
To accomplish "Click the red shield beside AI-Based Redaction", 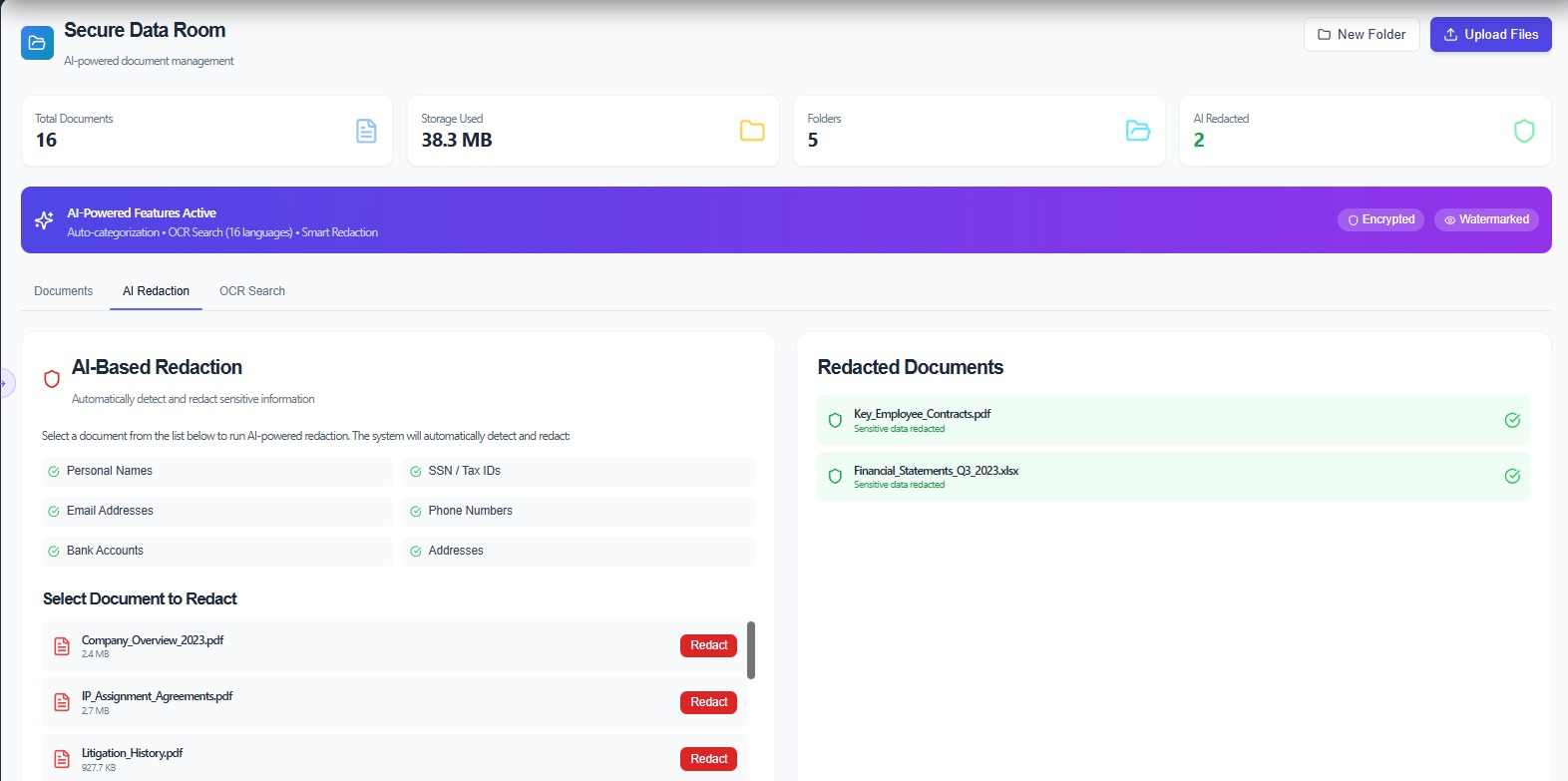I will (x=52, y=379).
